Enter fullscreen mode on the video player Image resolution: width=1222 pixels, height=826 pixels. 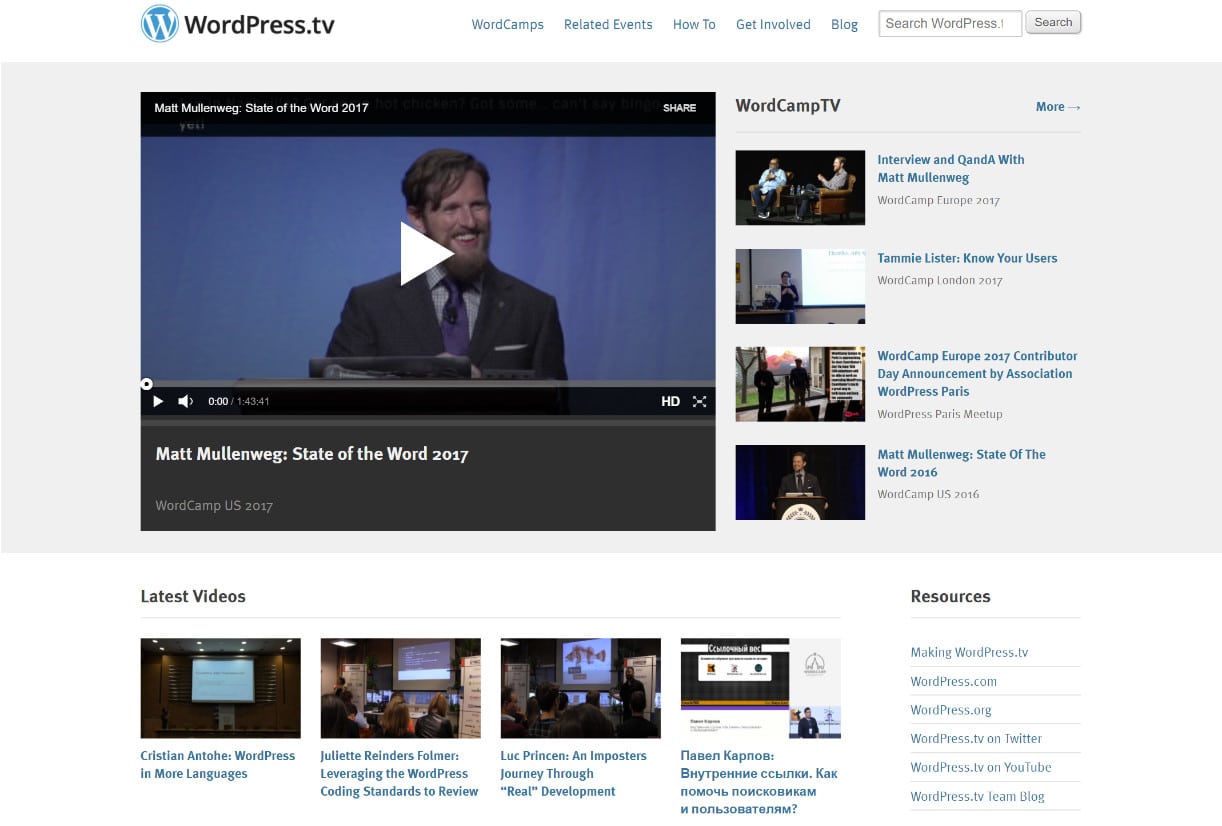[699, 401]
